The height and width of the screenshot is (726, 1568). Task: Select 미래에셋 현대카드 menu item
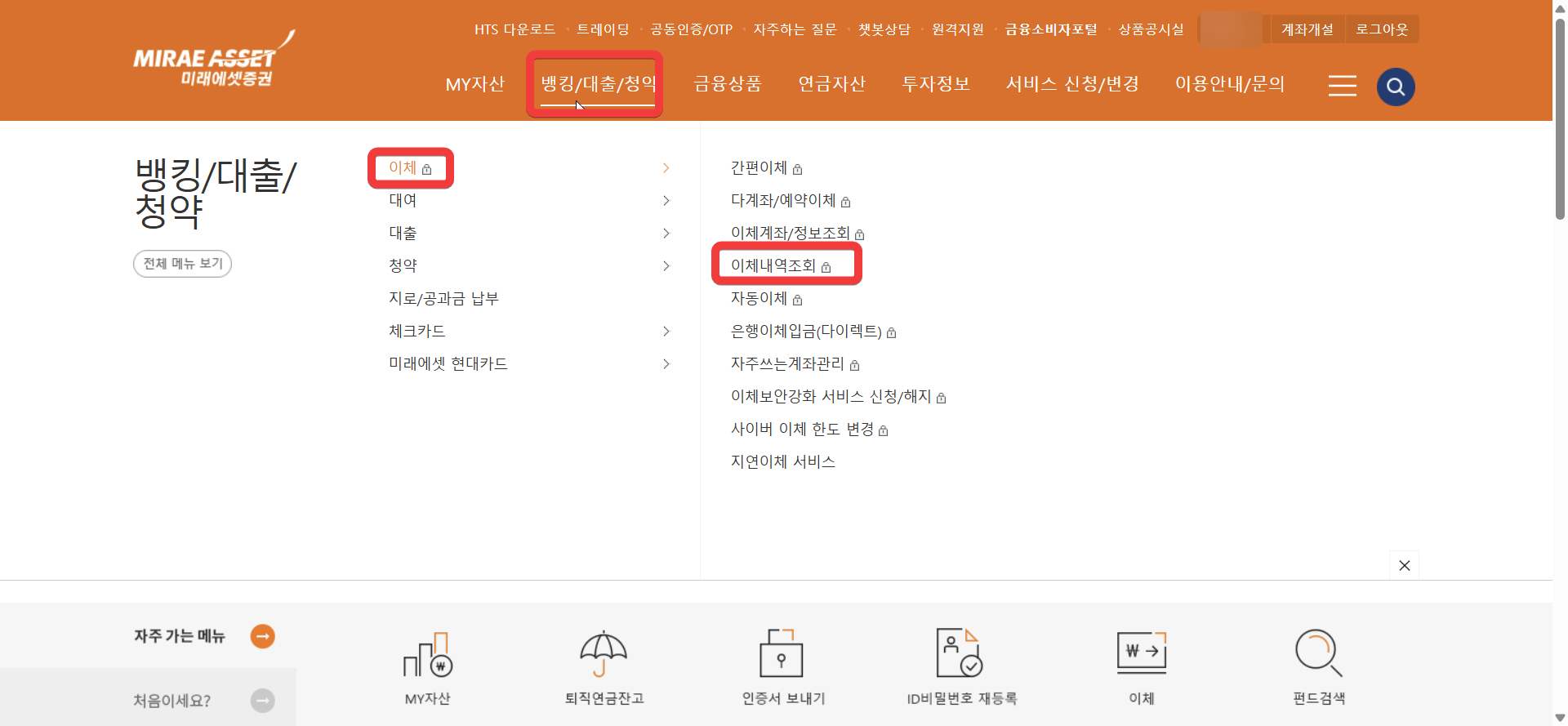pos(448,363)
